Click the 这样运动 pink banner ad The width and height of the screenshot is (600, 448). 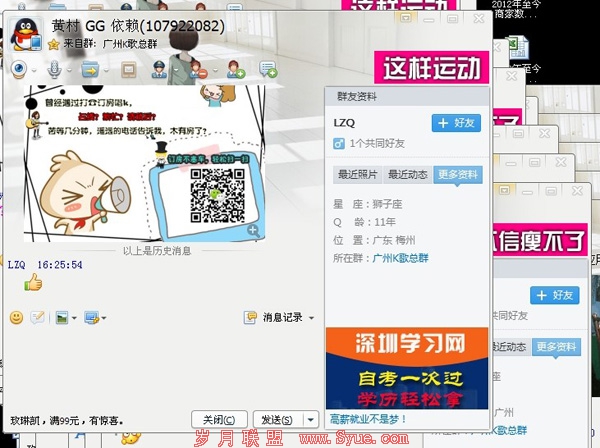tap(431, 67)
